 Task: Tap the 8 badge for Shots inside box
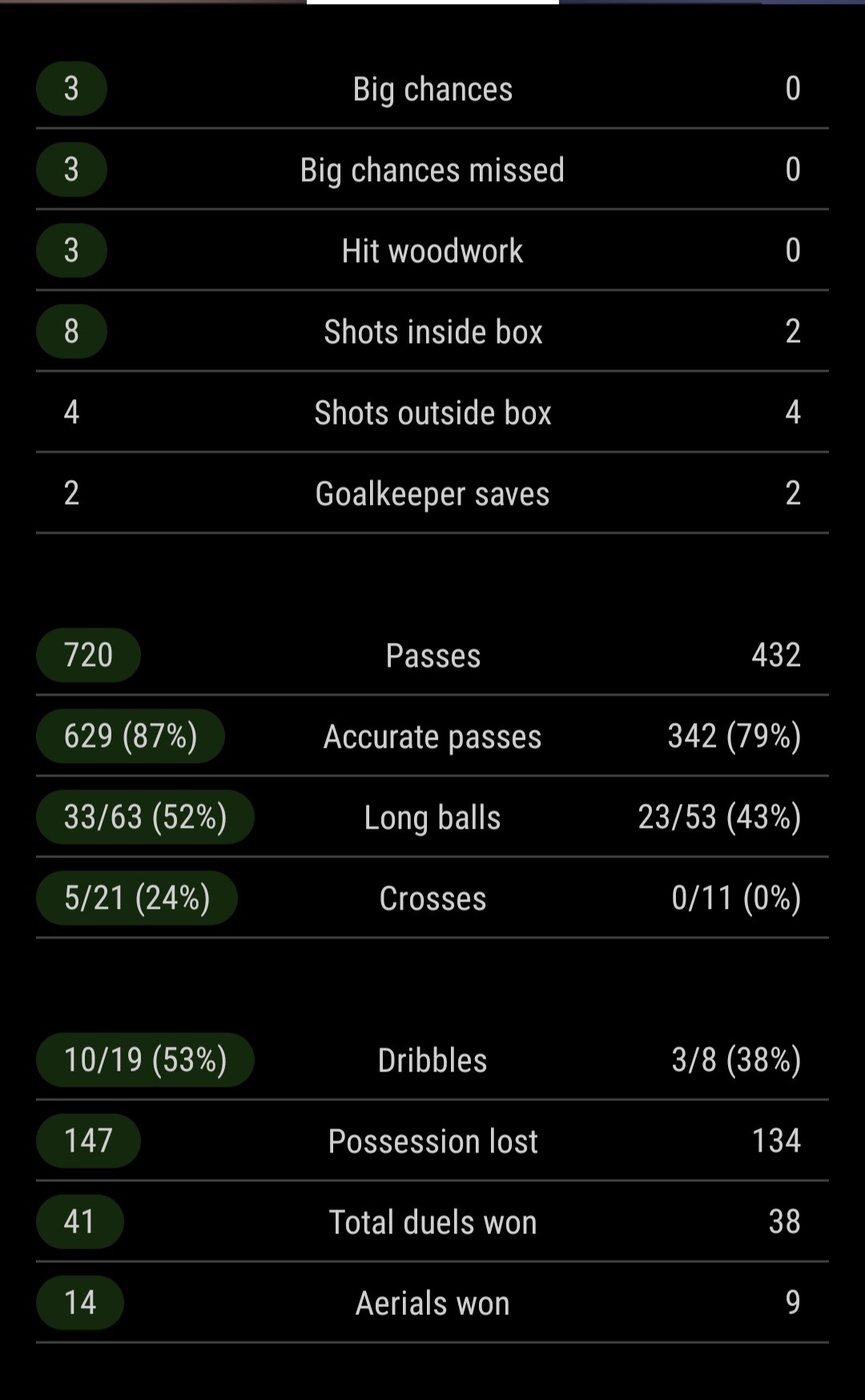click(x=71, y=331)
